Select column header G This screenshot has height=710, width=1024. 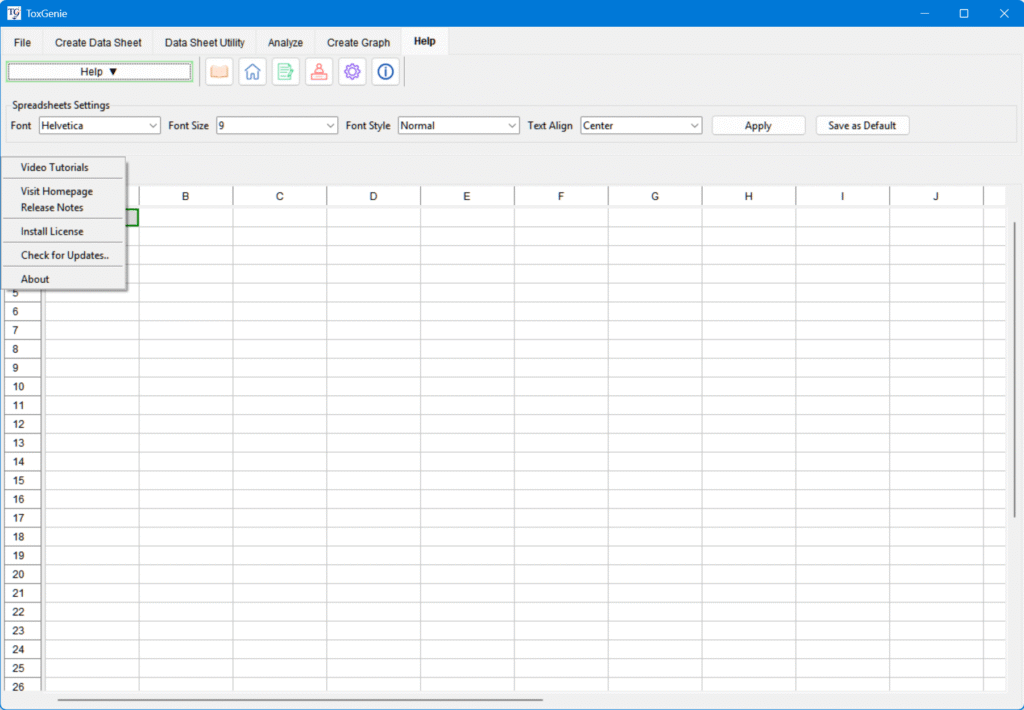655,196
